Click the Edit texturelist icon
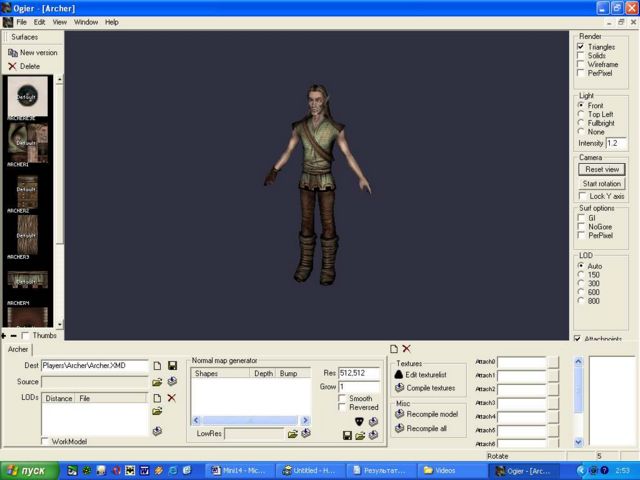The width and height of the screenshot is (640, 480). 399,374
